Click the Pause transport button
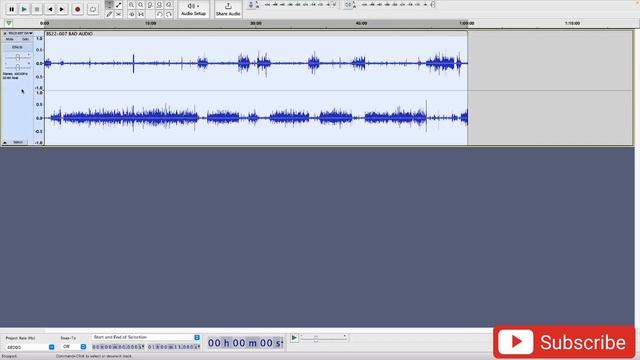The height and width of the screenshot is (360, 640). (x=11, y=9)
